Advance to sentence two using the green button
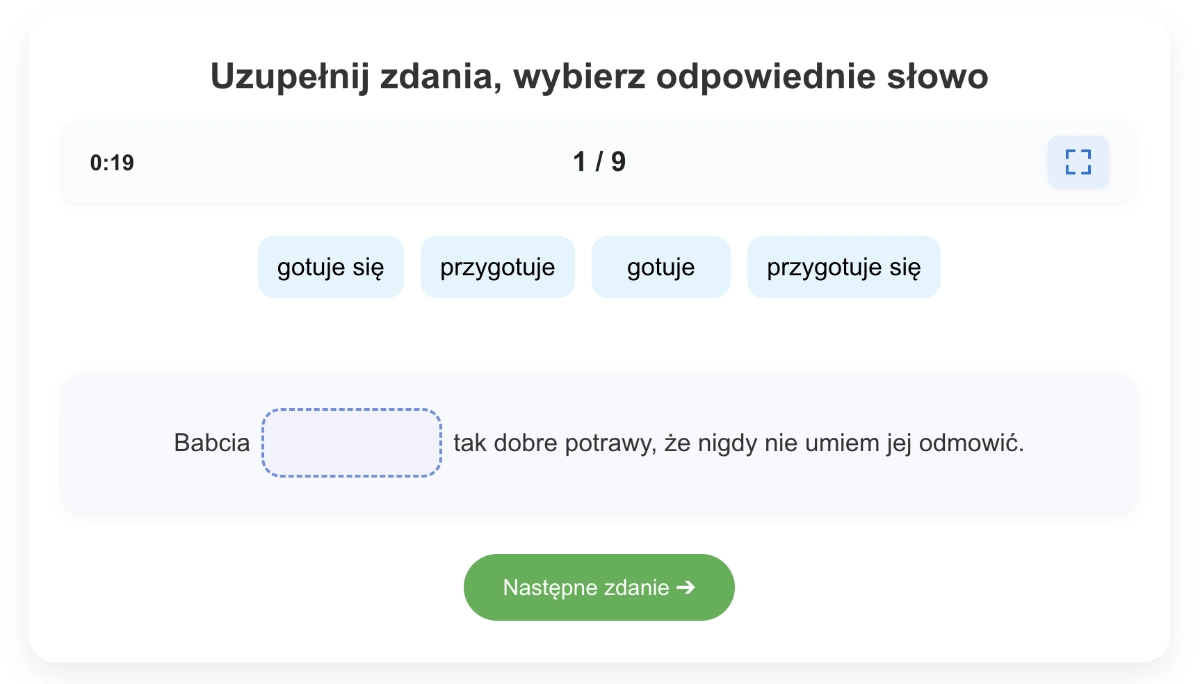 (599, 587)
